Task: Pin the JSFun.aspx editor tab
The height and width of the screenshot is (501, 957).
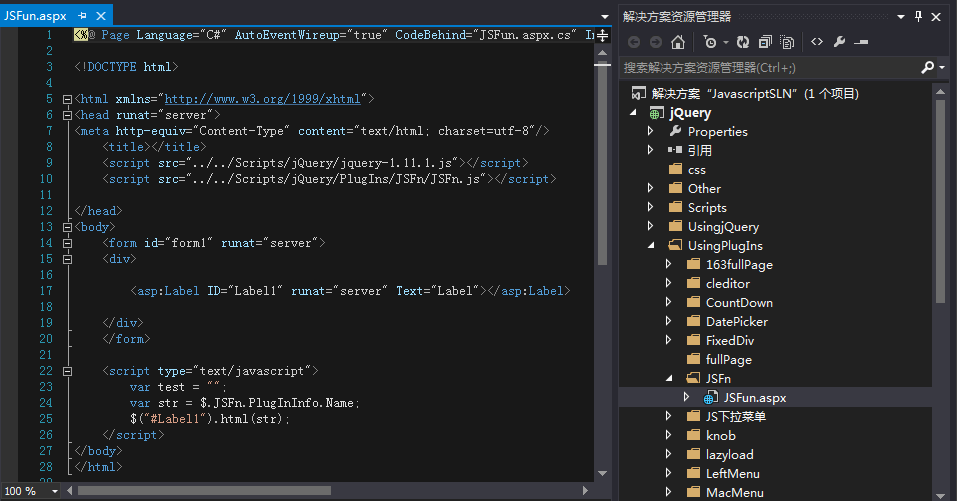Action: 82,17
